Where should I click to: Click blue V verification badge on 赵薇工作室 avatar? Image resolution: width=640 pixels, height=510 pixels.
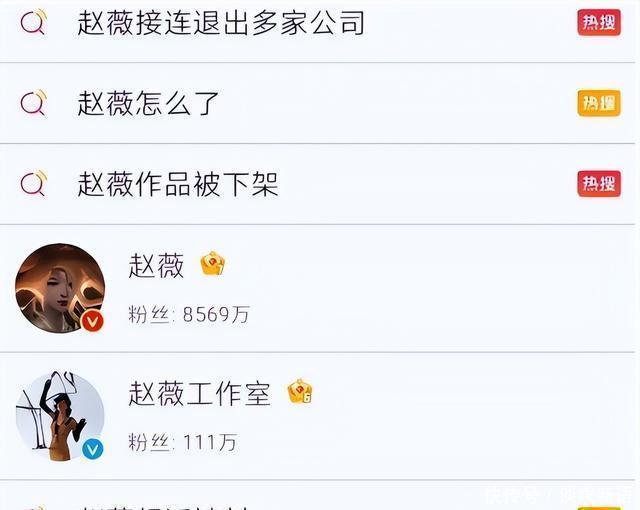93,449
